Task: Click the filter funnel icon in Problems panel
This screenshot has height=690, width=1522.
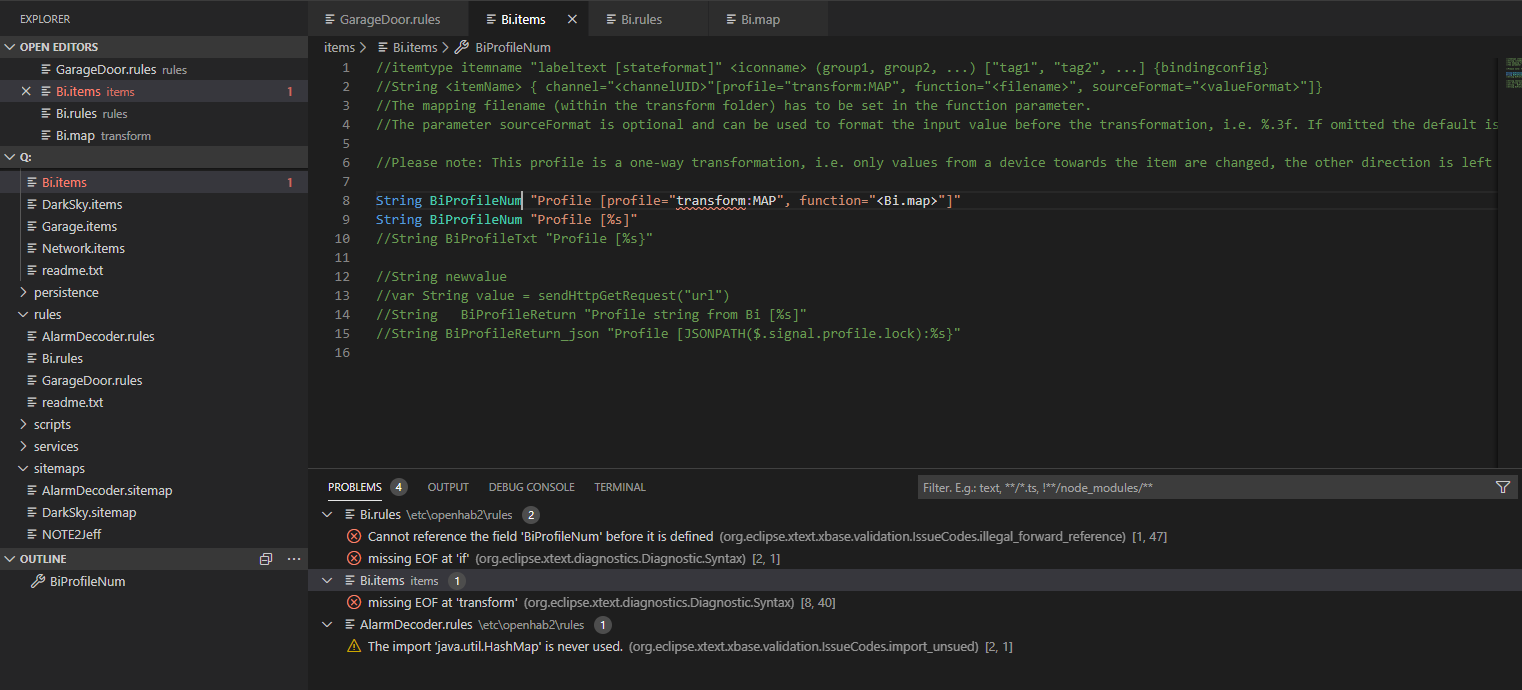Action: (x=1502, y=487)
